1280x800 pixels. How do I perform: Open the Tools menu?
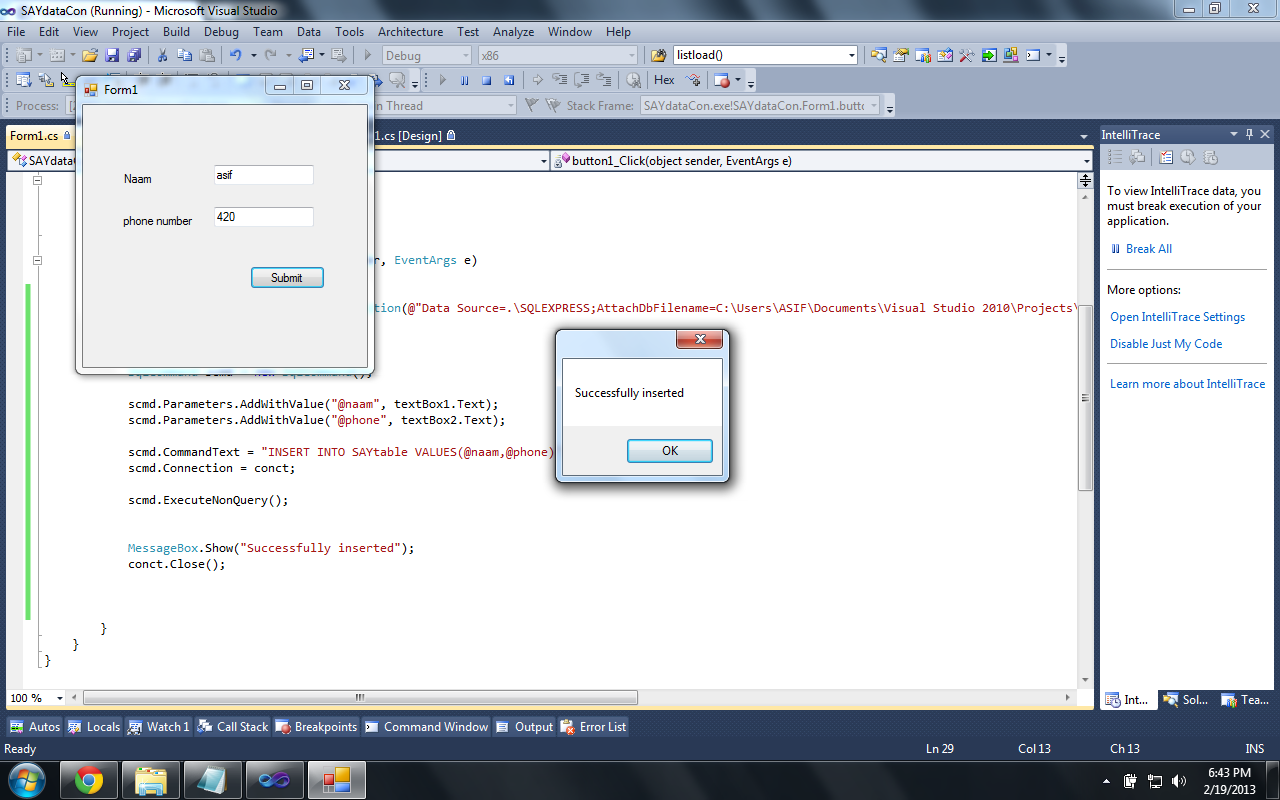[x=349, y=32]
